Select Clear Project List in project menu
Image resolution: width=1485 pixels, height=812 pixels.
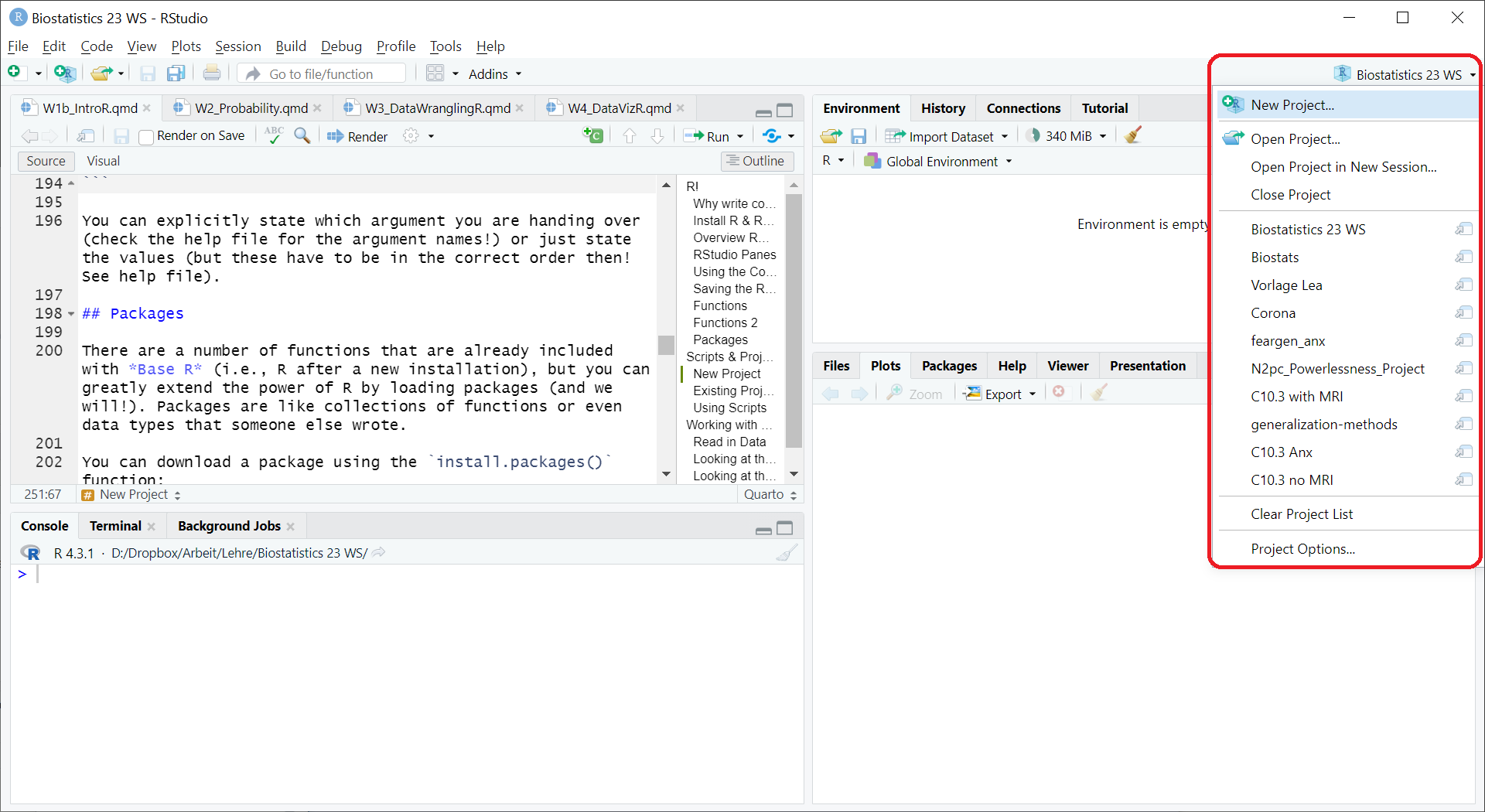[1302, 514]
